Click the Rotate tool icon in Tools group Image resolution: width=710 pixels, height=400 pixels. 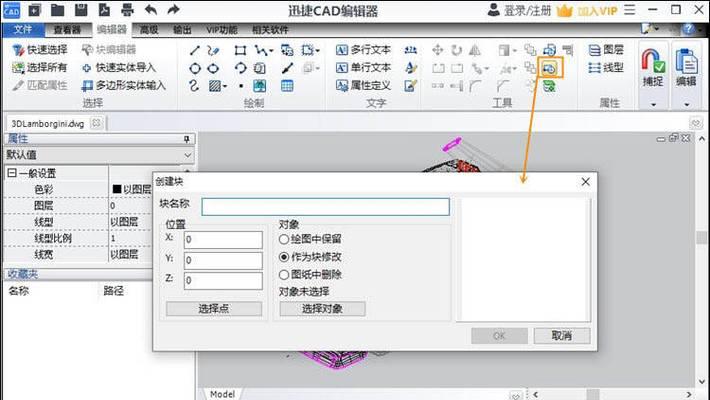(456, 50)
